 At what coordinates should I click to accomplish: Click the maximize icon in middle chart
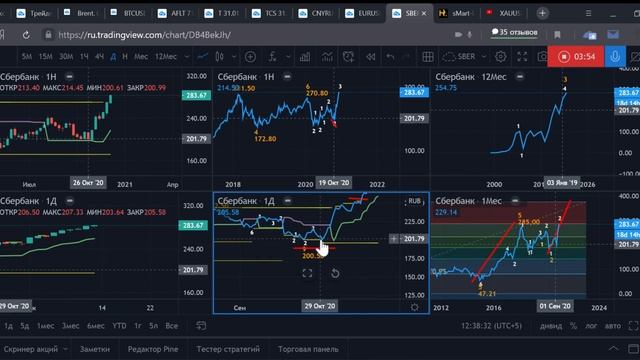pyautogui.click(x=307, y=273)
